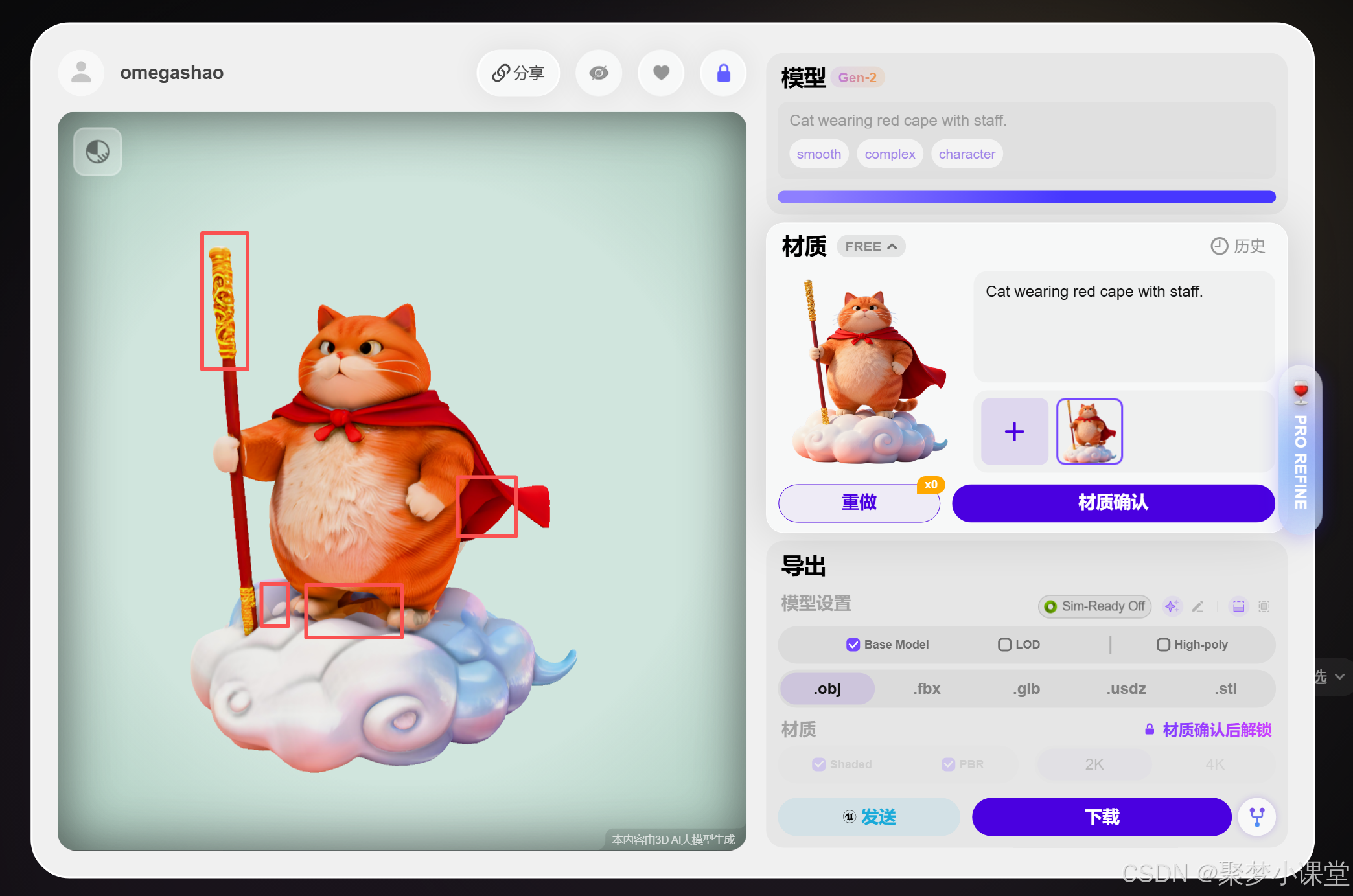Enable the High-poly checkbox
The image size is (1353, 896).
coord(1163,645)
